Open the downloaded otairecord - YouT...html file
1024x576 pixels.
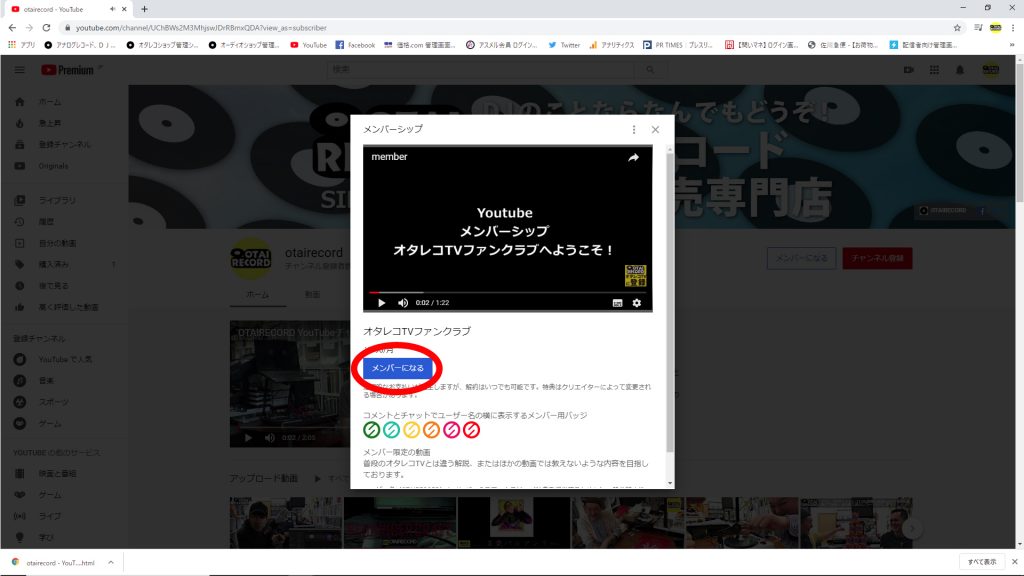tap(54, 562)
